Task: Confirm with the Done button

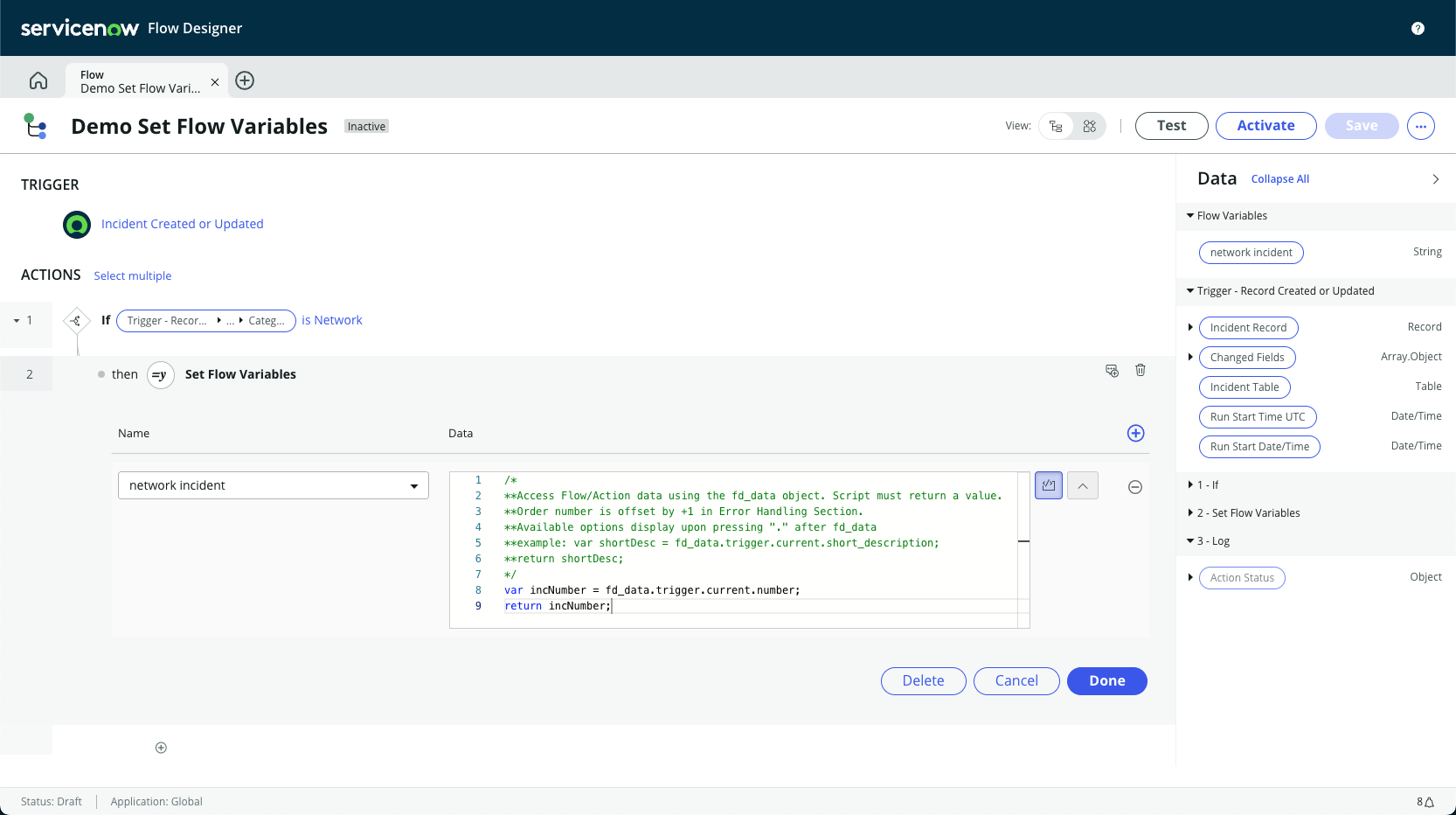Action: (1106, 681)
